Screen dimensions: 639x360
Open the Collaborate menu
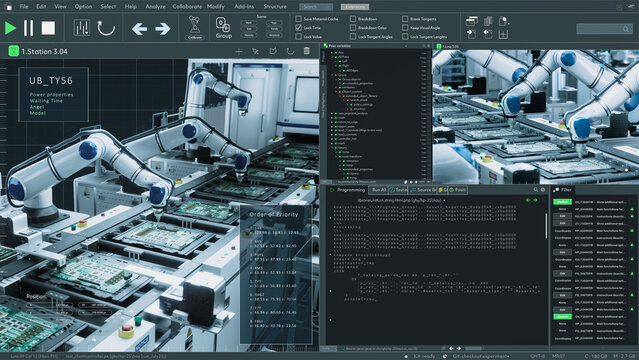pyautogui.click(x=187, y=7)
